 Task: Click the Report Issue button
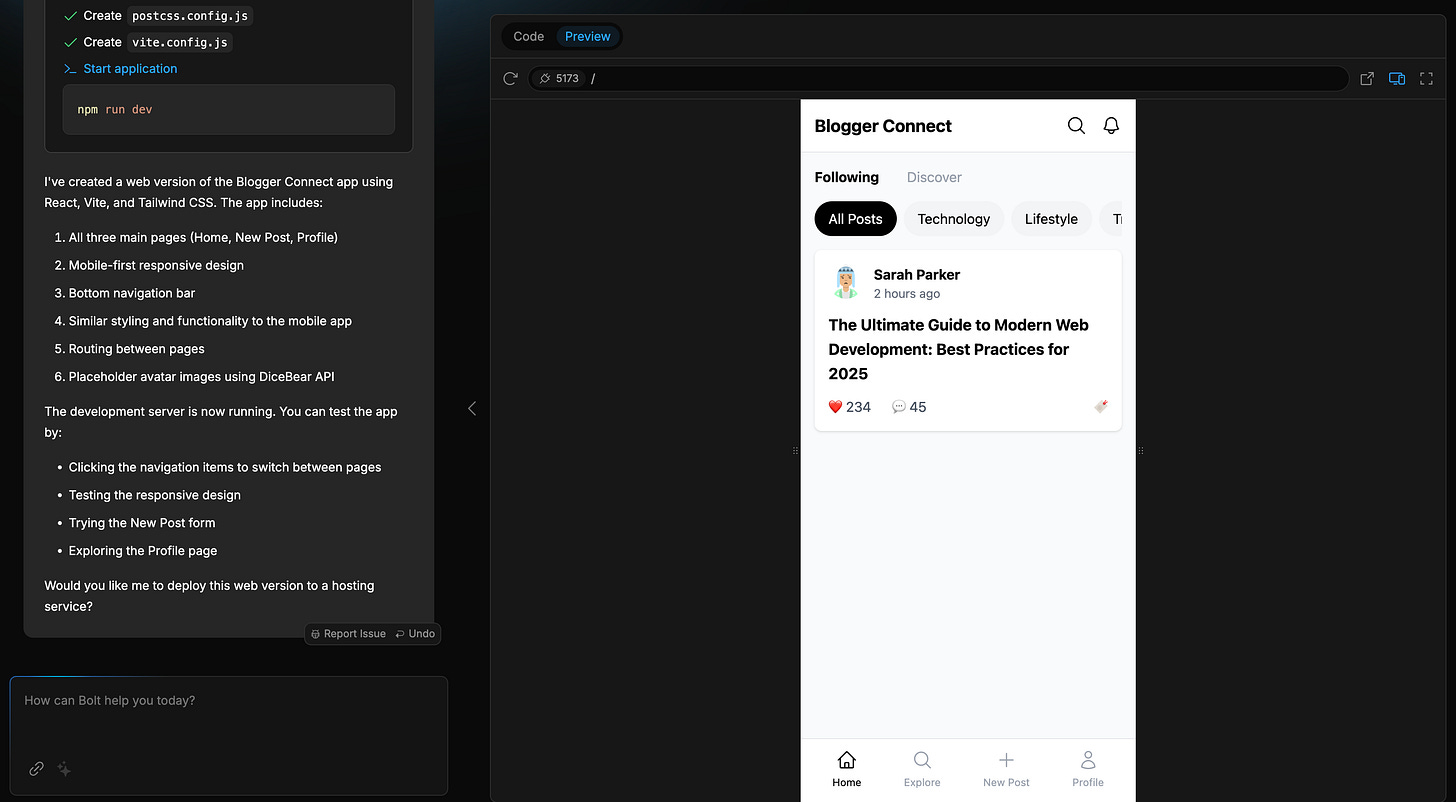click(x=348, y=634)
